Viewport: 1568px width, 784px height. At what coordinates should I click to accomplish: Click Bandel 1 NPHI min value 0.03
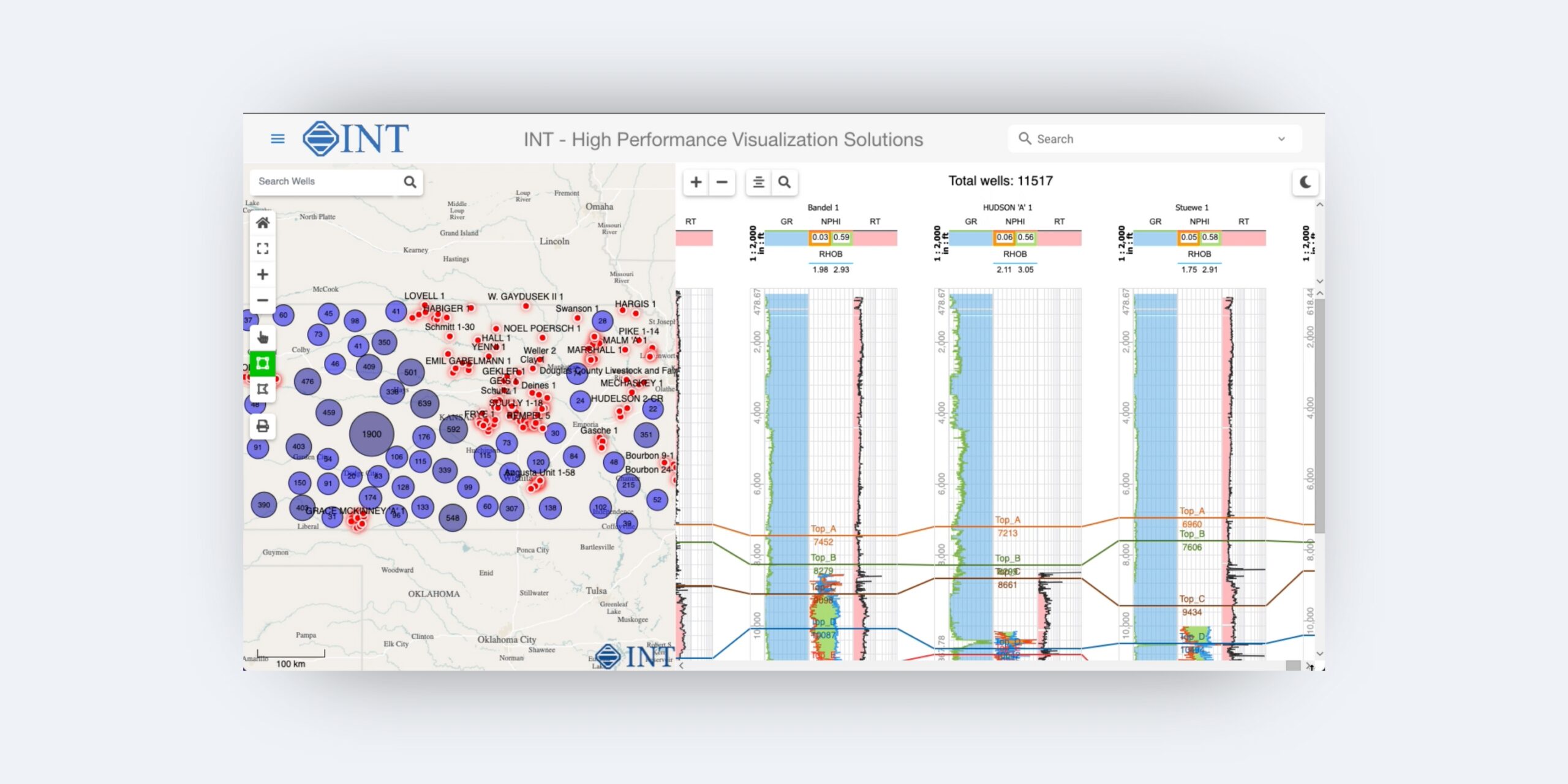[x=820, y=237]
